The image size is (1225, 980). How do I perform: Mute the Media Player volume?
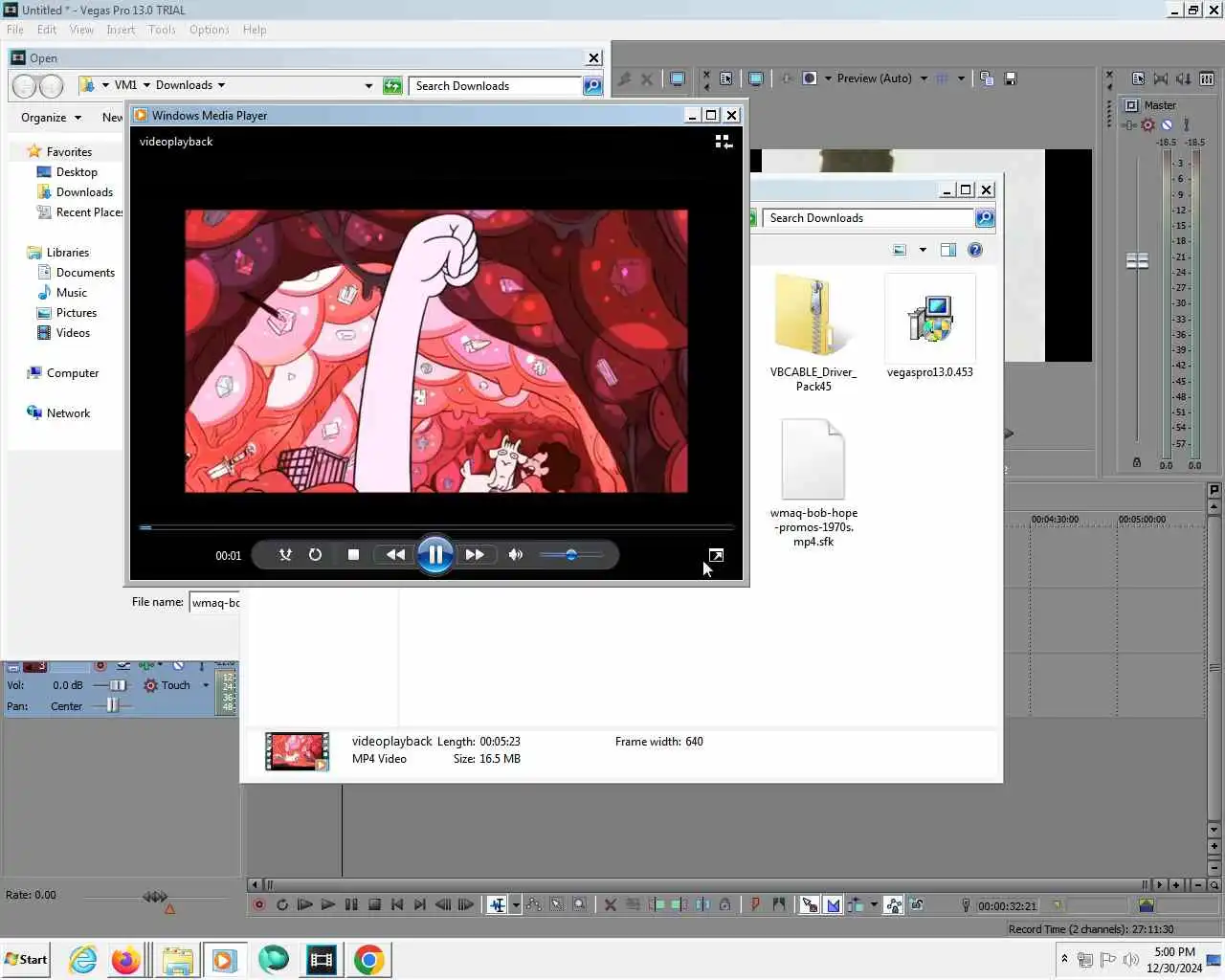516,554
